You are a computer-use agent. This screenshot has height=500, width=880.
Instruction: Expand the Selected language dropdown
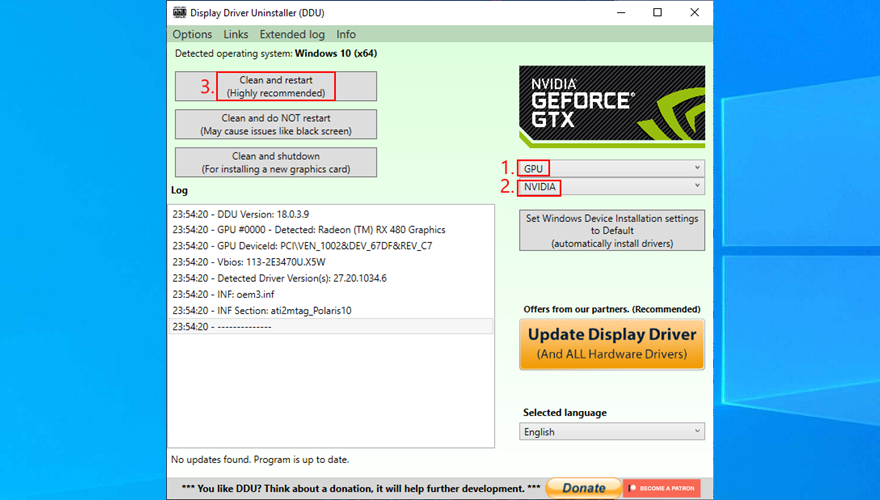click(x=611, y=432)
